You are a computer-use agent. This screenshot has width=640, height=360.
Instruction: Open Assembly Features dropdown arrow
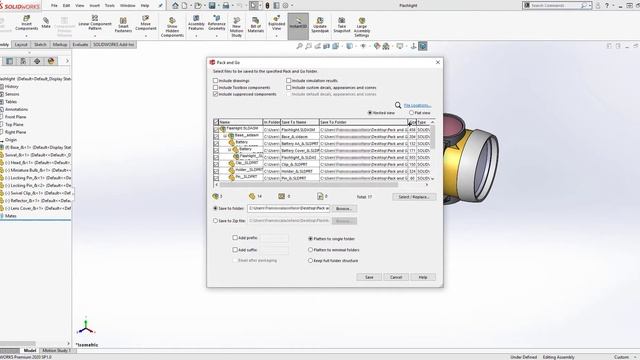pyautogui.click(x=196, y=36)
